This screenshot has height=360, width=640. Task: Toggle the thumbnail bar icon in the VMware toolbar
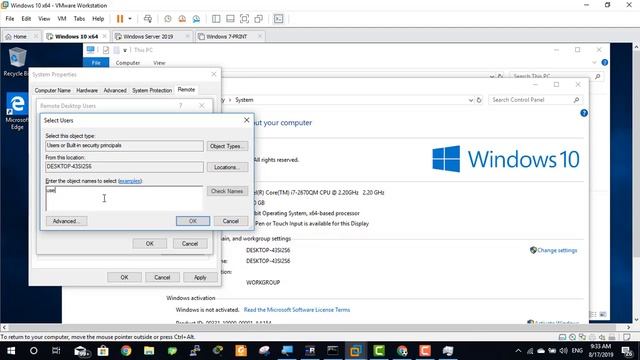(230, 19)
